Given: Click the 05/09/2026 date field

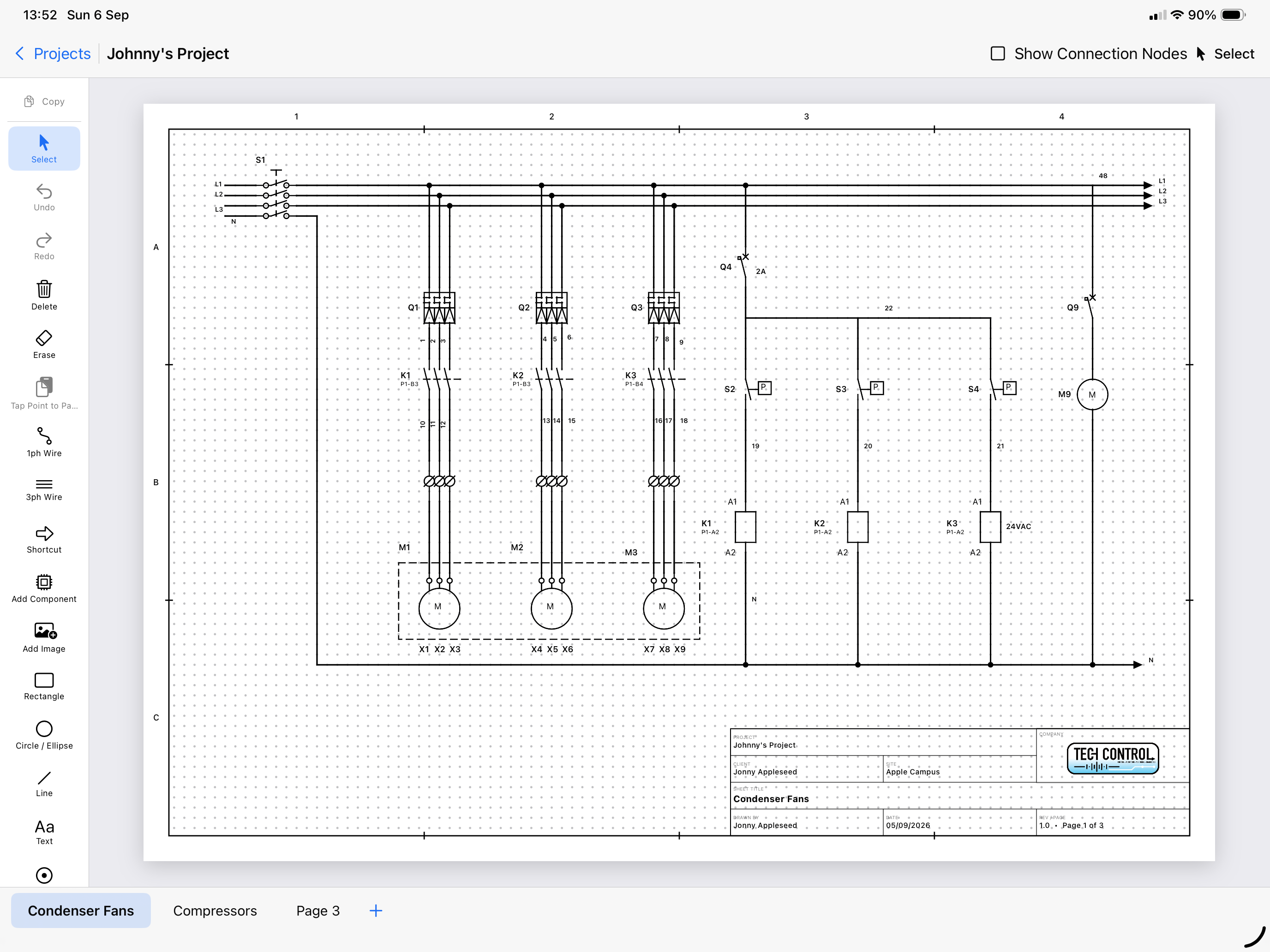Looking at the screenshot, I should pyautogui.click(x=959, y=822).
